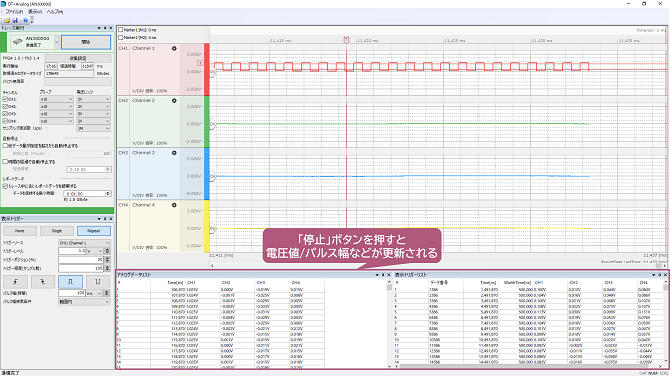Viewport: 670px width, 376px height.
Task: Click the AN300000 device icon
Action: (18, 41)
